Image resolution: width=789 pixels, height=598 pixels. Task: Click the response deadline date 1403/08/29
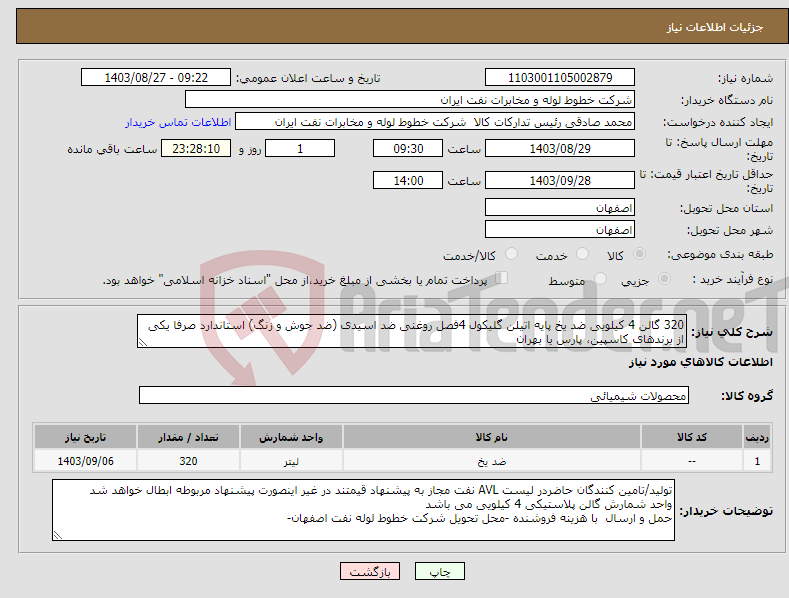(x=560, y=148)
